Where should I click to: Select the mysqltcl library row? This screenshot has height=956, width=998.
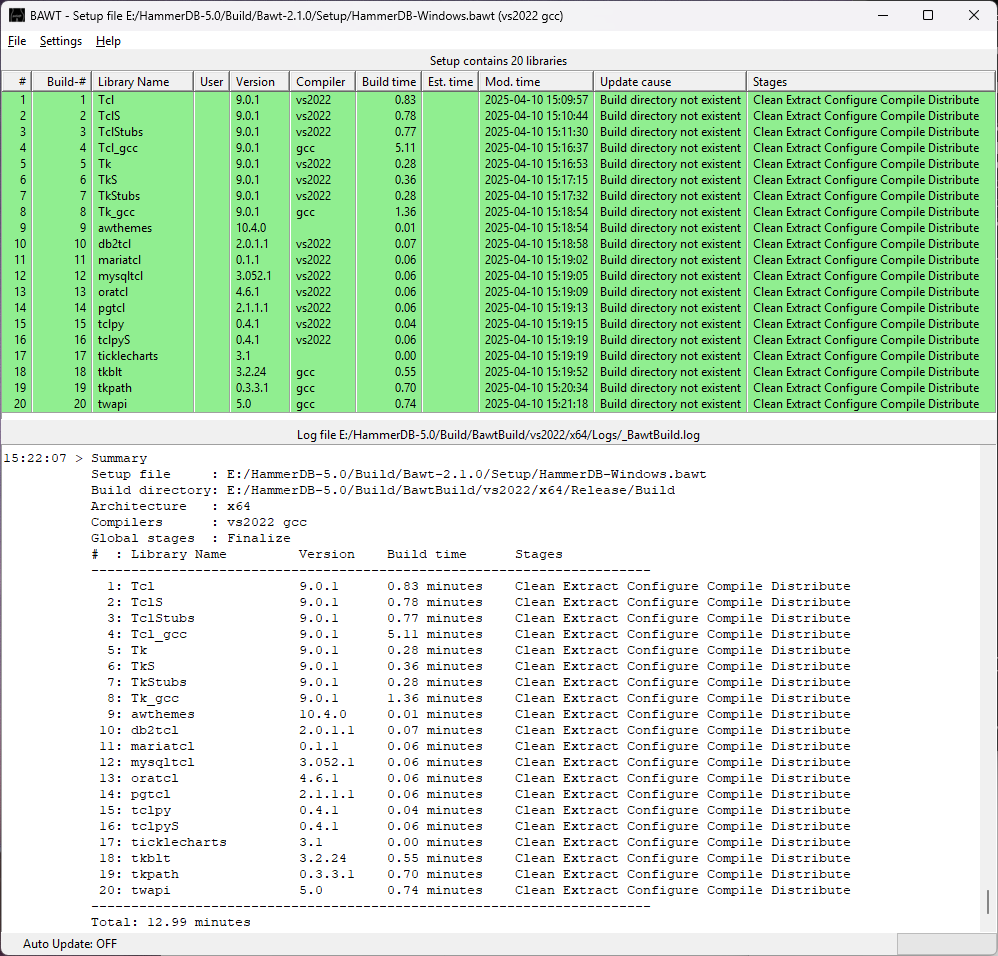(498, 276)
